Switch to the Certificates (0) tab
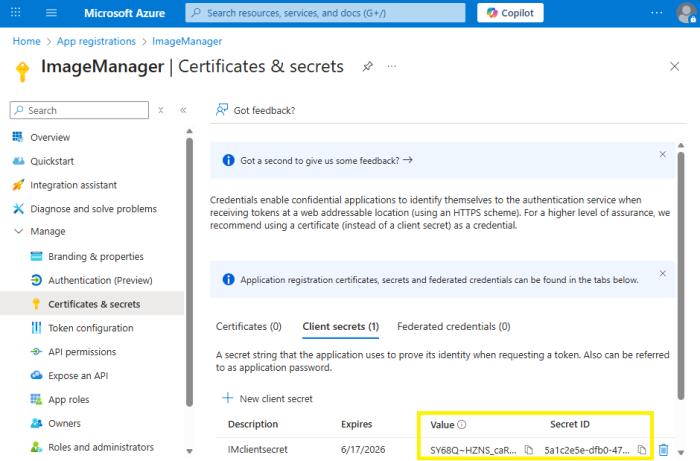Image resolution: width=700 pixels, height=461 pixels. [x=248, y=326]
